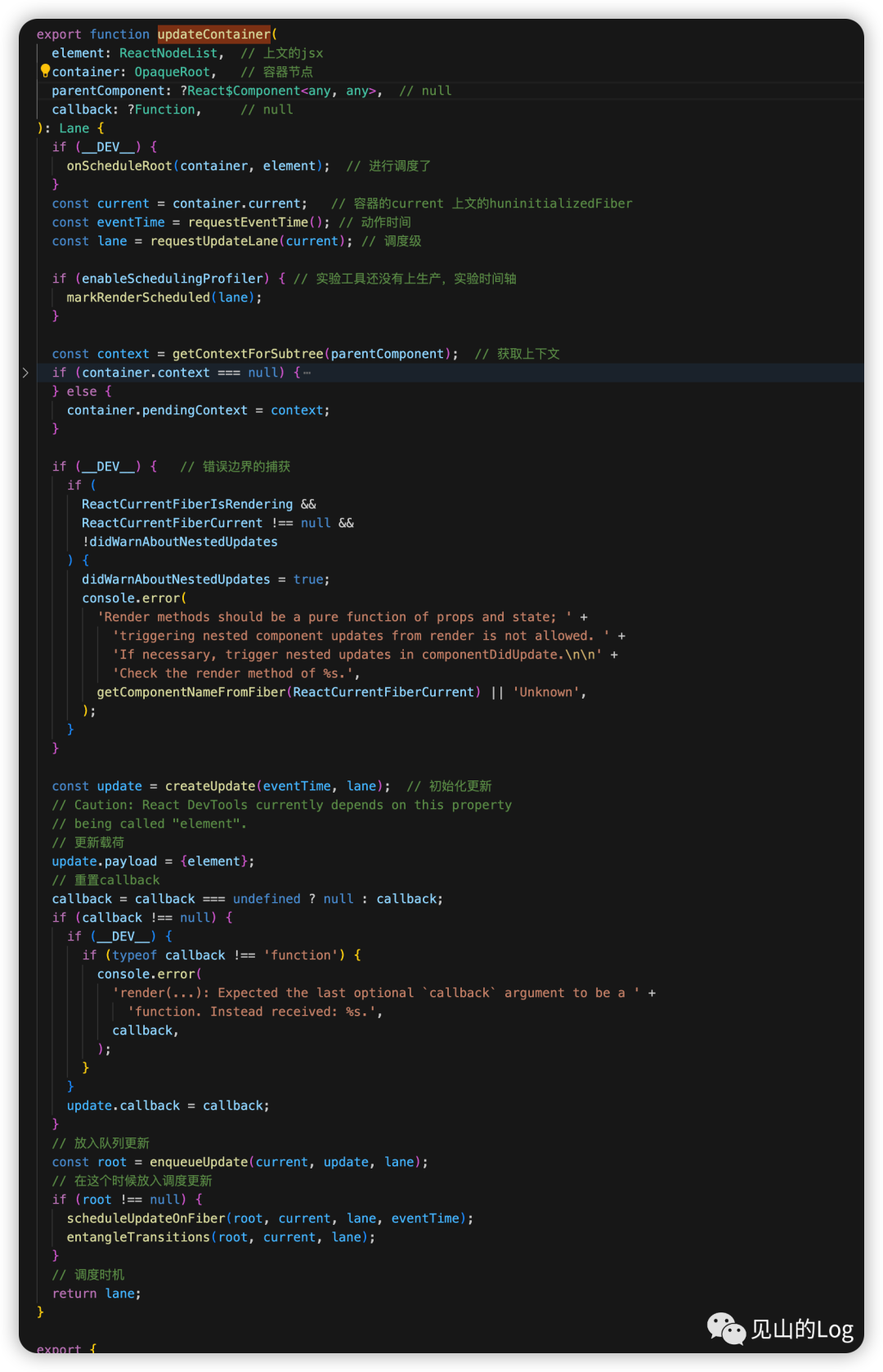Click the '// 容器节点' comment

tap(276, 72)
